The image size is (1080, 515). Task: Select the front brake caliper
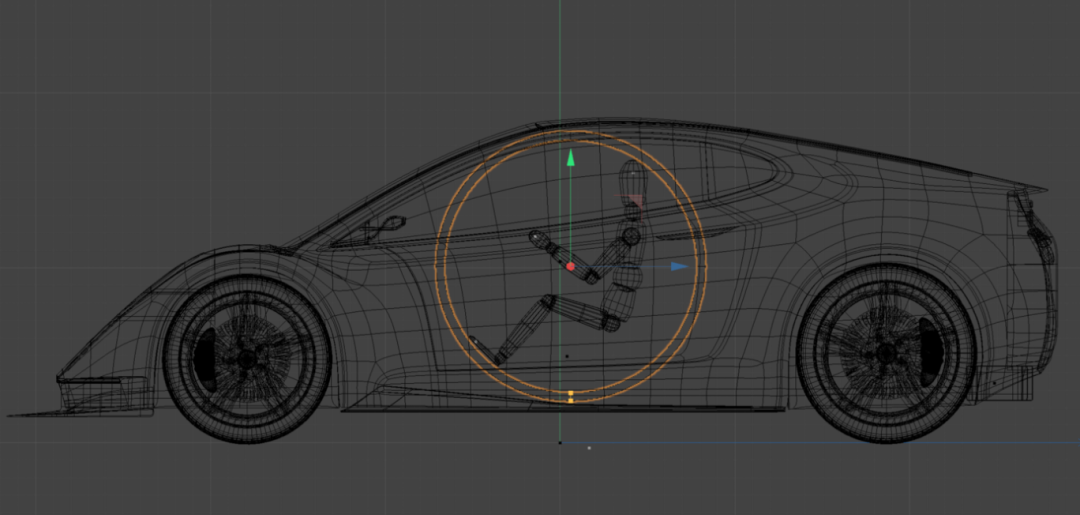click(205, 356)
